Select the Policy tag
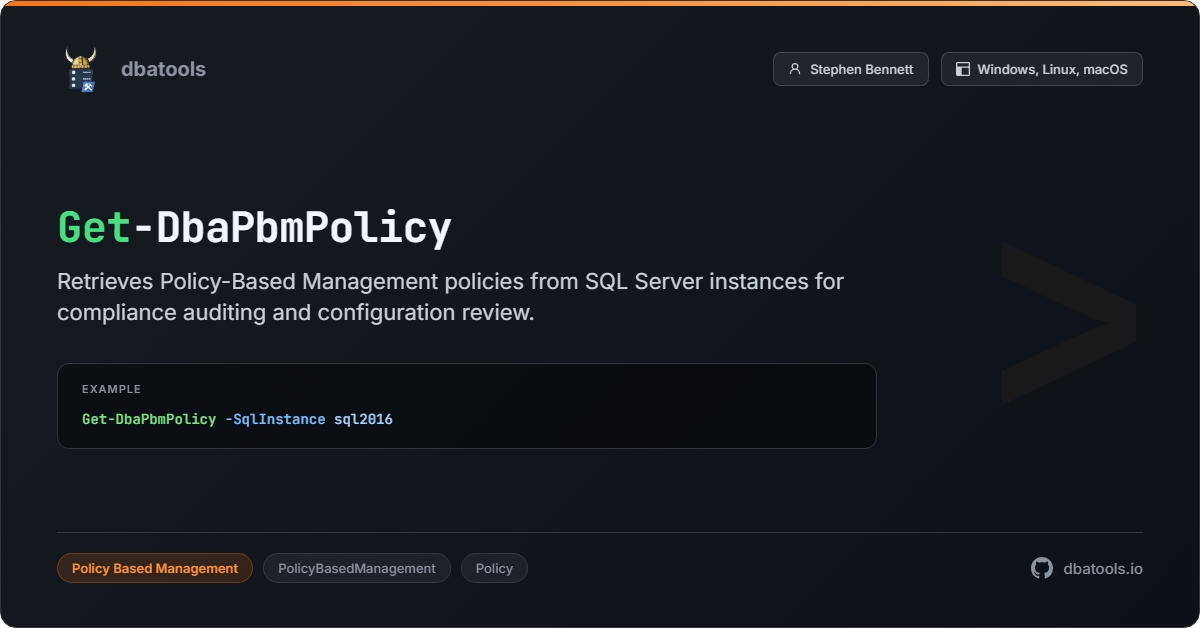Viewport: 1200px width, 628px height. click(494, 568)
